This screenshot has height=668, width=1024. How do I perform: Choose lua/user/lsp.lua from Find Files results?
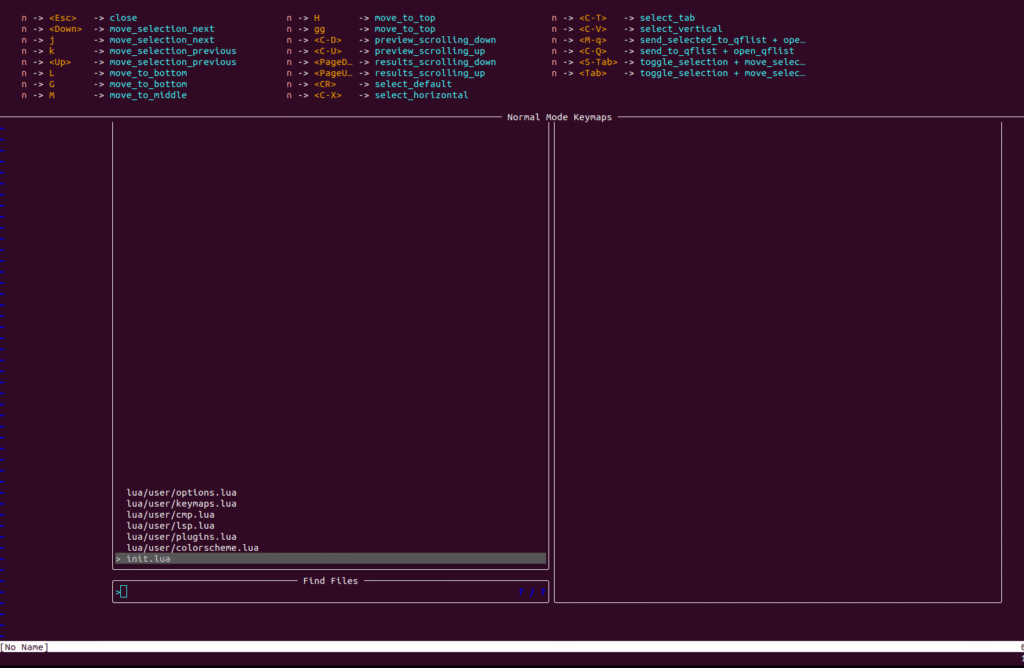[170, 525]
